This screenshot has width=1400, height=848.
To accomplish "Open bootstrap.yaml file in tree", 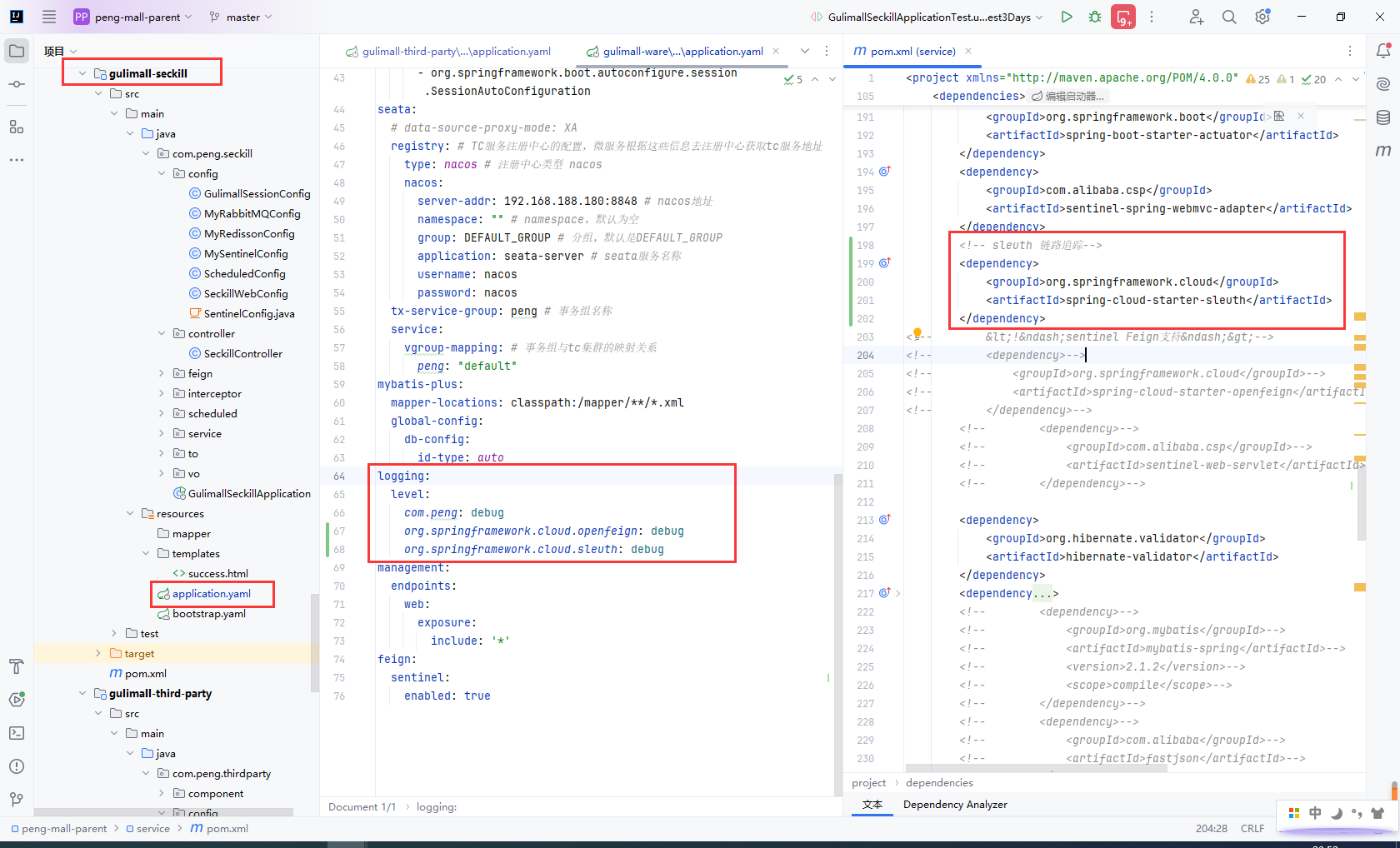I will 209,613.
